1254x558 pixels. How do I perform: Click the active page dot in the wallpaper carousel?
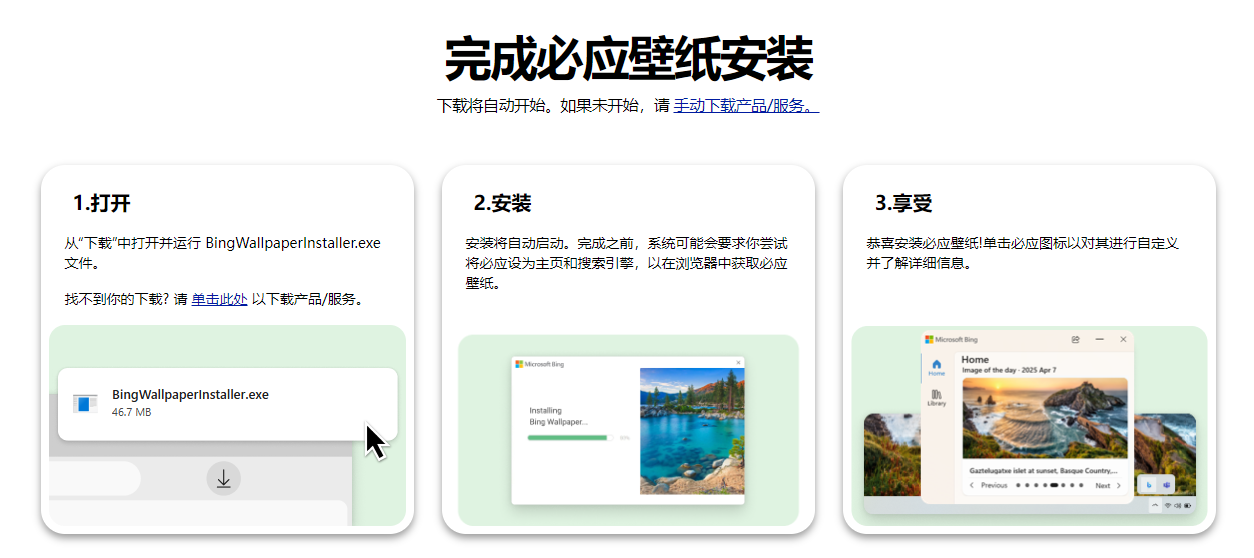coord(1054,485)
